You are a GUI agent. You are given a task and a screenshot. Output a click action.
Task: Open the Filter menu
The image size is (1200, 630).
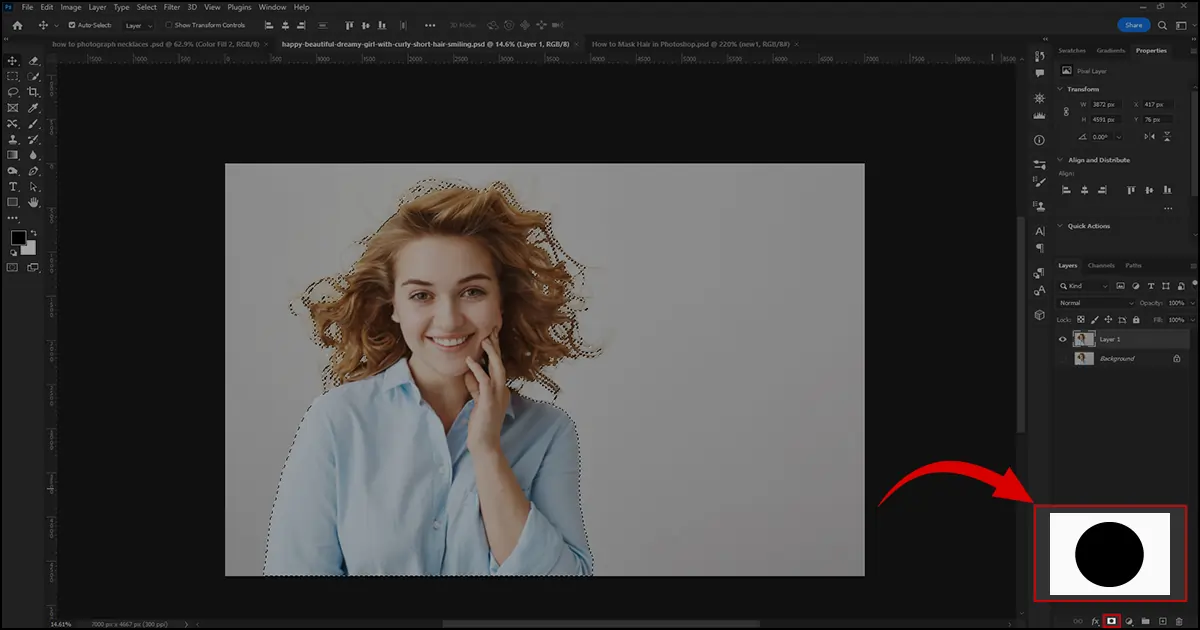(x=171, y=7)
